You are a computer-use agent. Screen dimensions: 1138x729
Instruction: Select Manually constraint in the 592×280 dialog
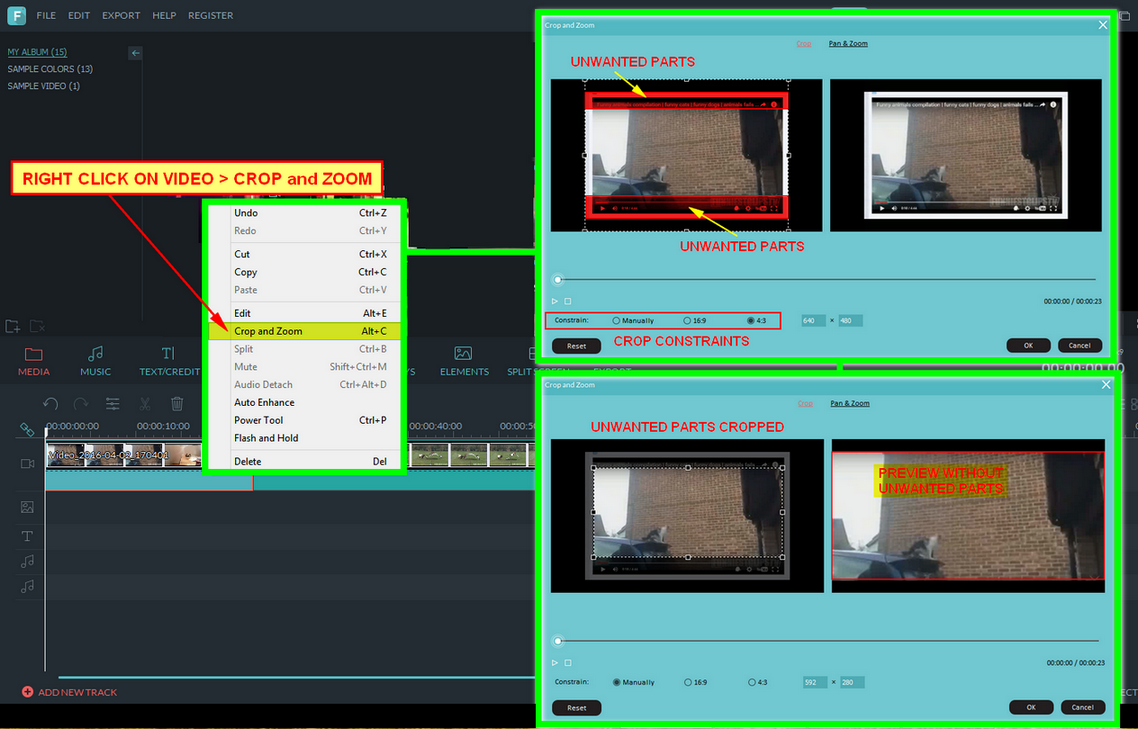(x=617, y=682)
